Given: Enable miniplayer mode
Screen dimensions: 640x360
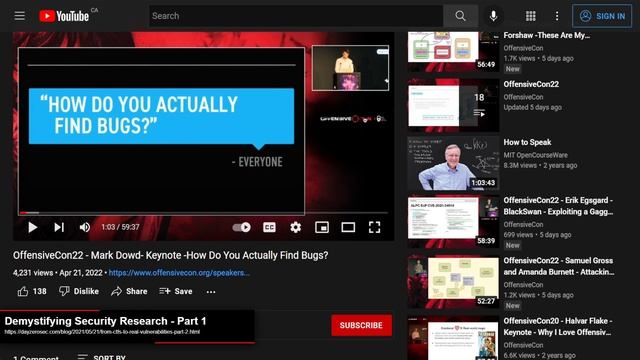Looking at the screenshot, I should point(322,227).
